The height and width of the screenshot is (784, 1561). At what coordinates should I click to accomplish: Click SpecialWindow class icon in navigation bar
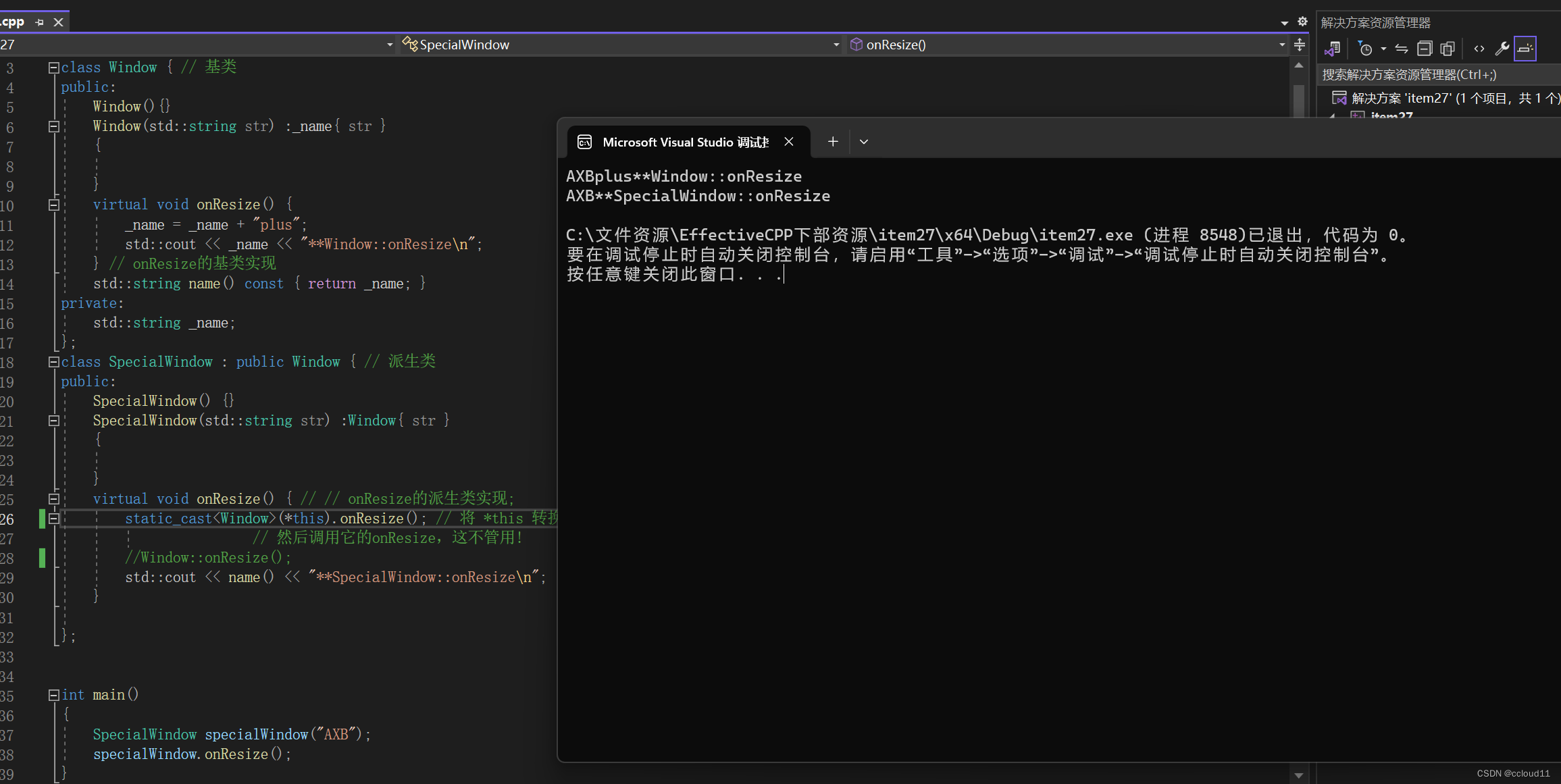410,44
